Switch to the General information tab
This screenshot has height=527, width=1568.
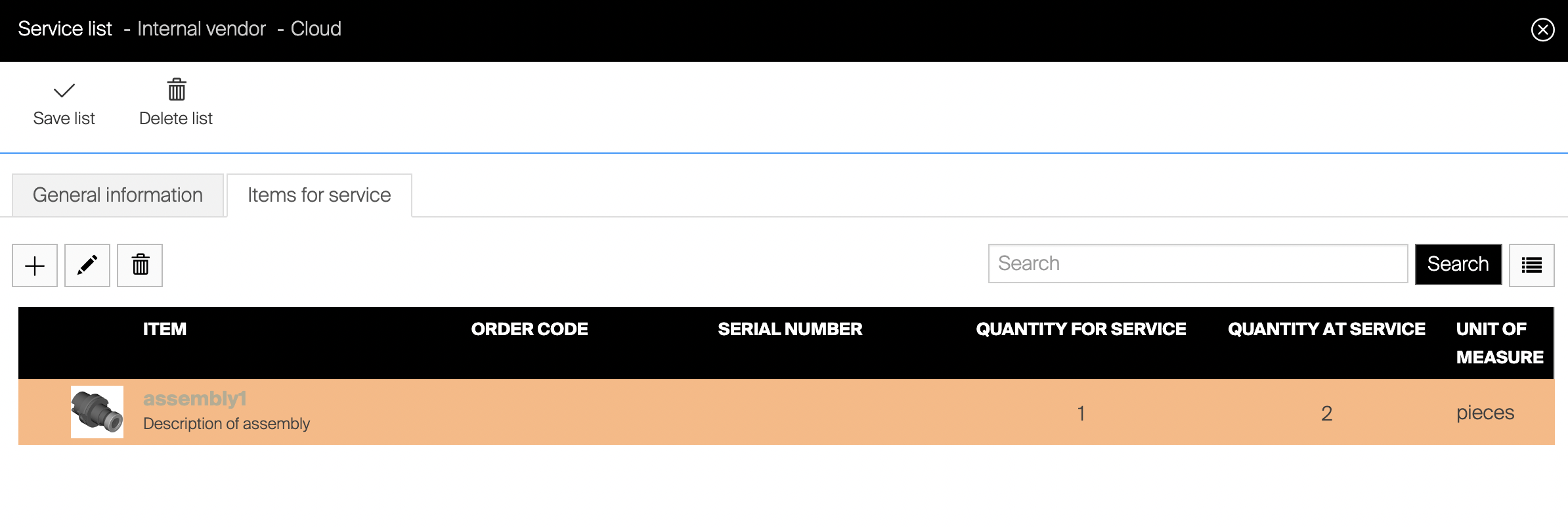(x=118, y=195)
